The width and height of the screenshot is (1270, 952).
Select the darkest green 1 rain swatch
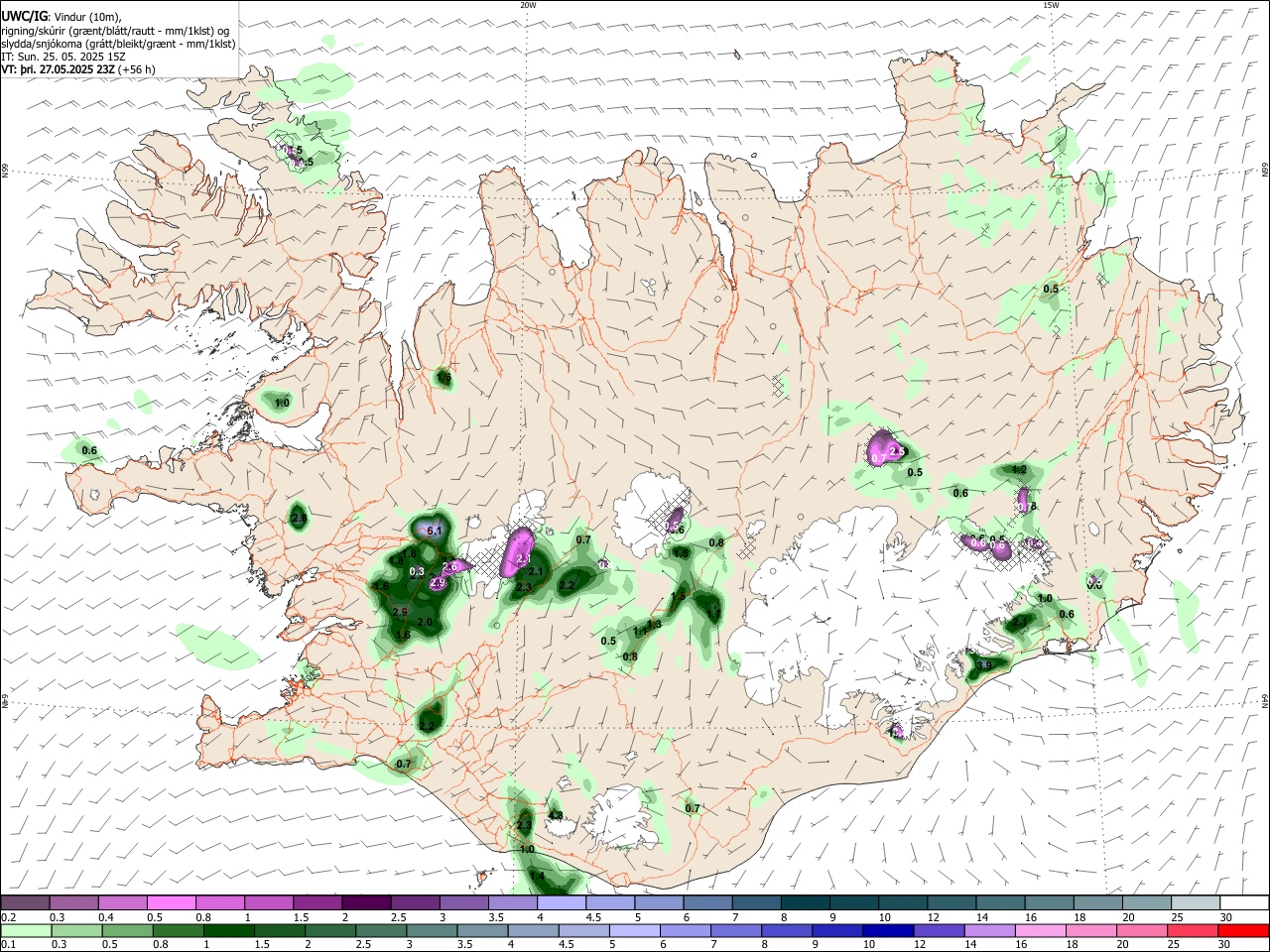click(x=228, y=930)
